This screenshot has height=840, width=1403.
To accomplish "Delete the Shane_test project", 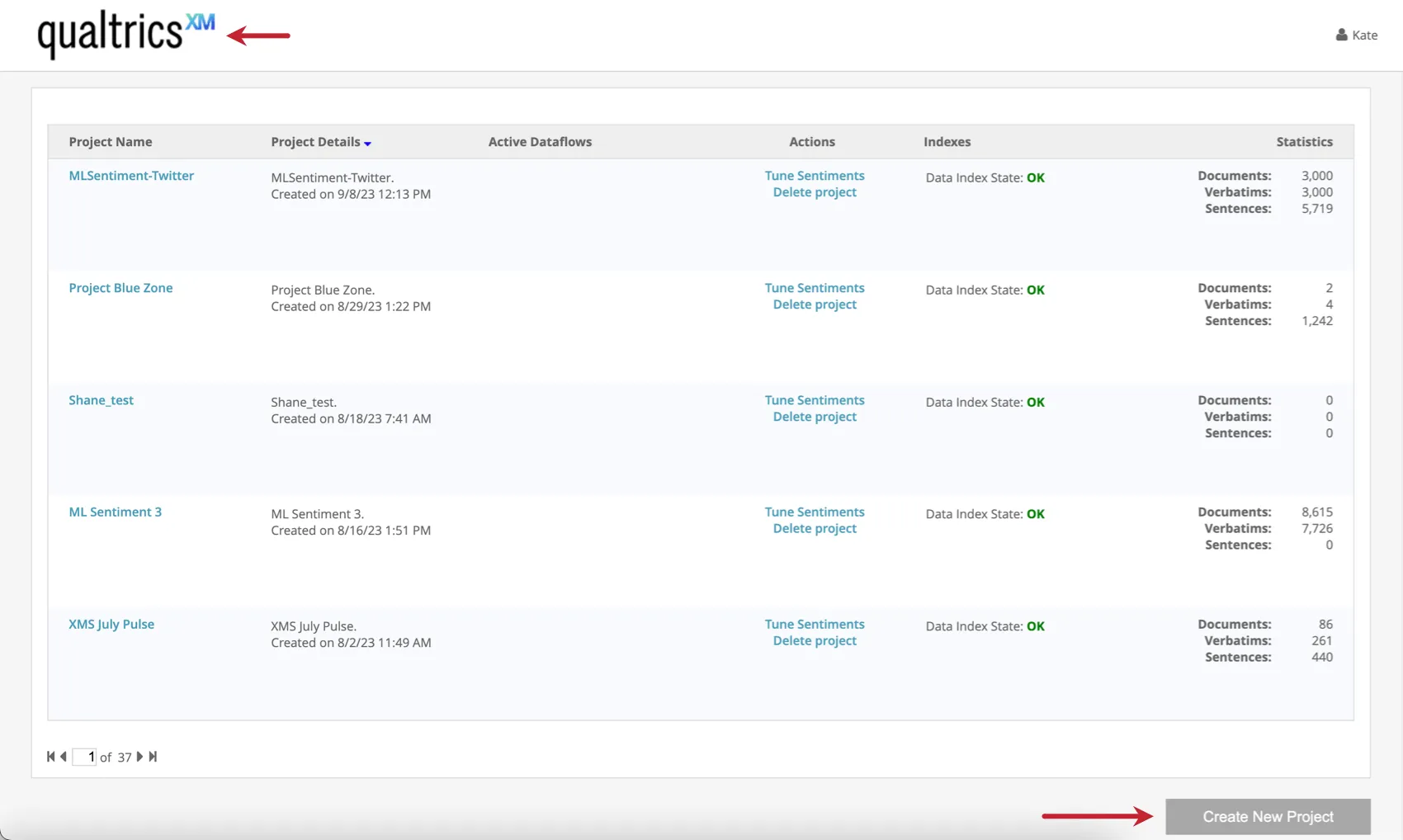I will coord(815,417).
